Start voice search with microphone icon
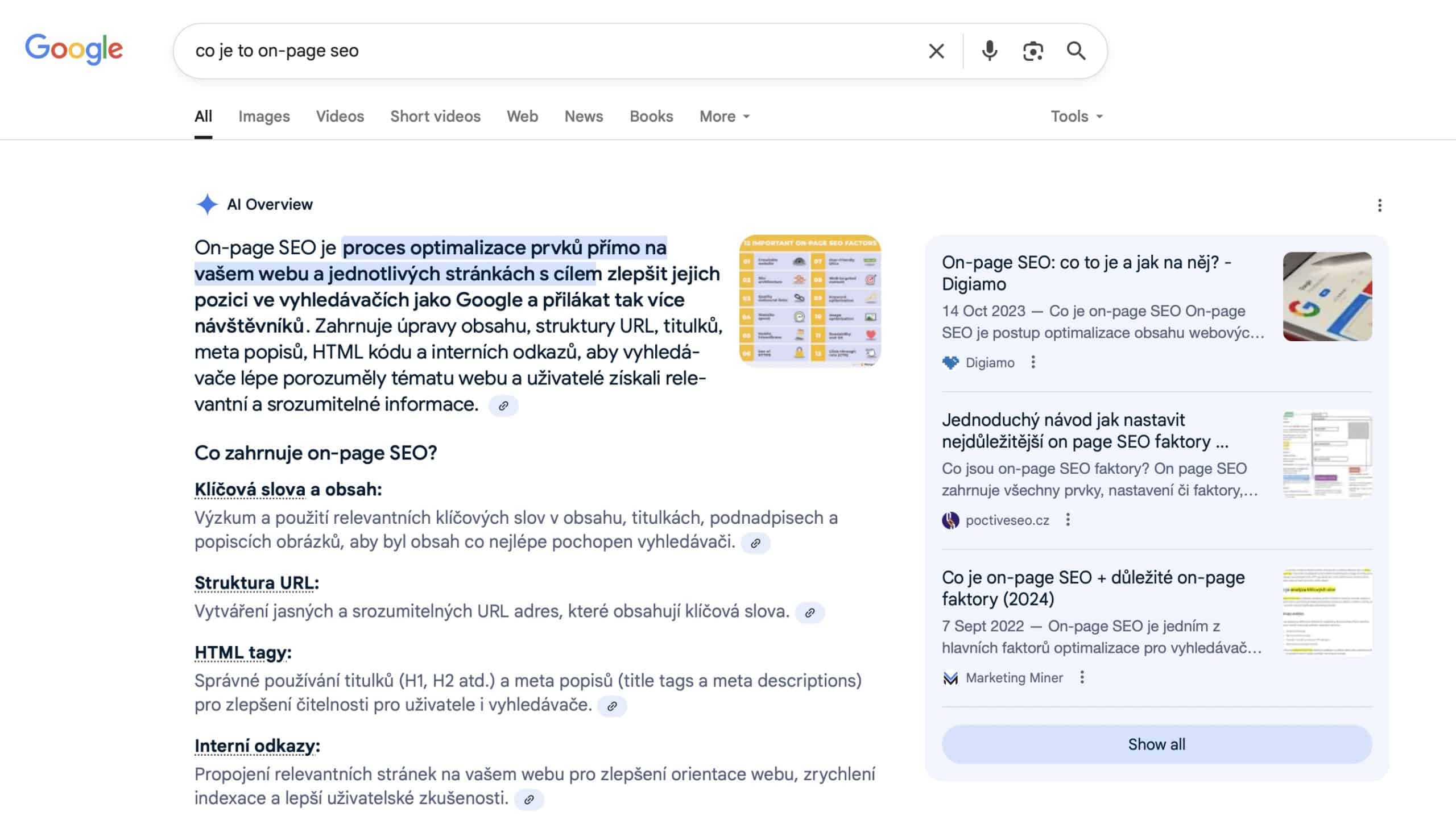1456x828 pixels. pyautogui.click(x=990, y=51)
